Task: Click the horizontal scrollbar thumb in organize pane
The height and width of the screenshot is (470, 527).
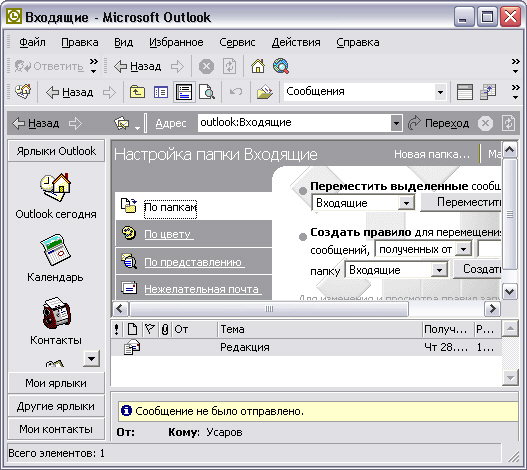Action: [269, 309]
